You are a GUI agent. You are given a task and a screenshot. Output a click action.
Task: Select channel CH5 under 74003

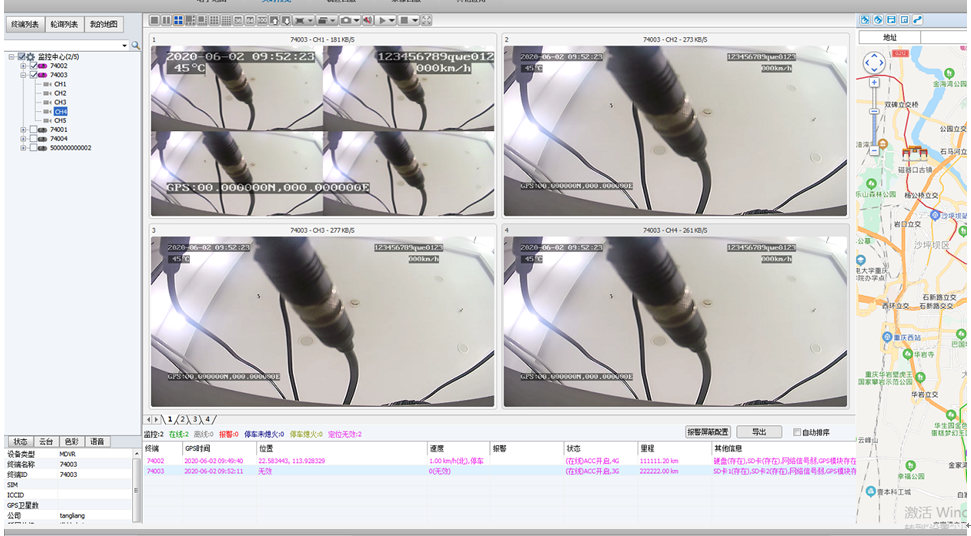pos(60,121)
